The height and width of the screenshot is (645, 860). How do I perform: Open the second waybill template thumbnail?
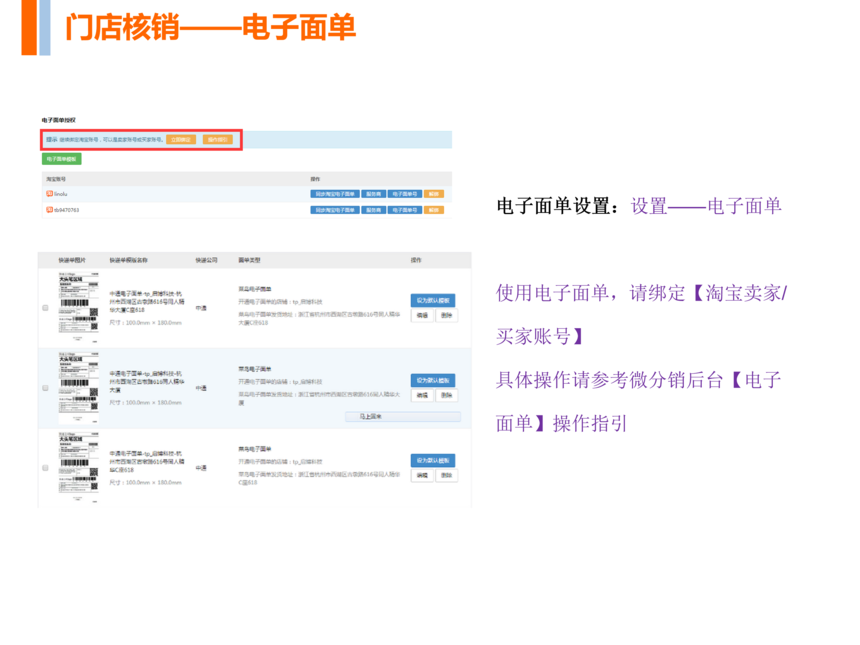[78, 383]
